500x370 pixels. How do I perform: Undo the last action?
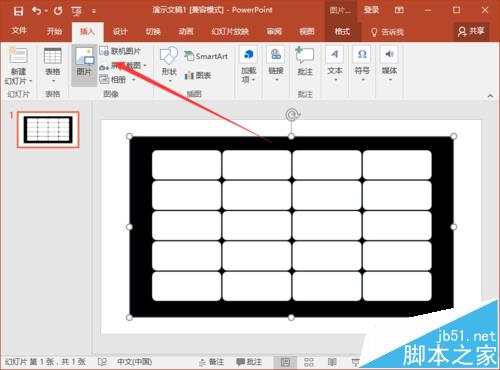(37, 11)
